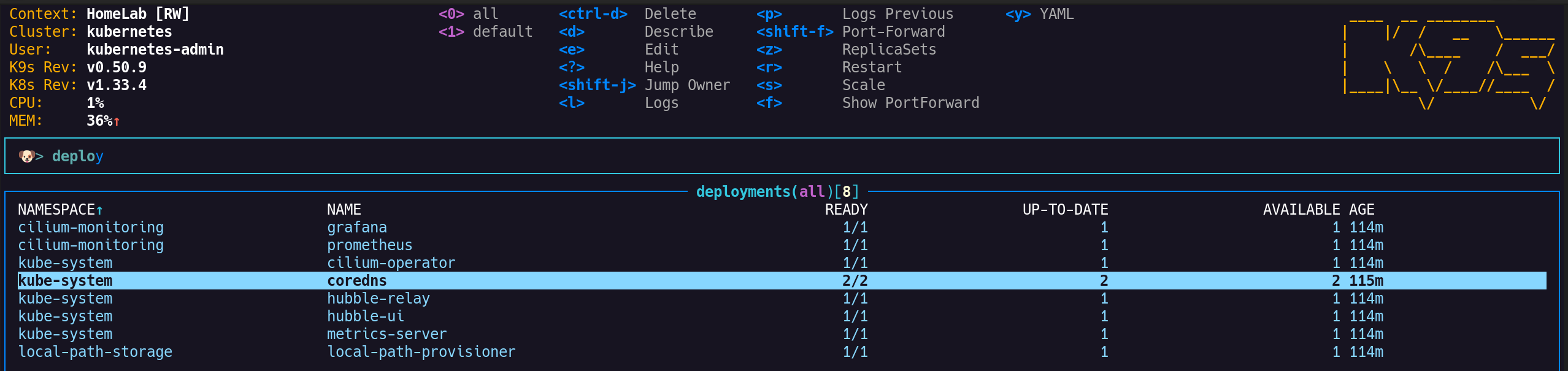Click the <f> Show PortForward shortcut

(x=868, y=102)
